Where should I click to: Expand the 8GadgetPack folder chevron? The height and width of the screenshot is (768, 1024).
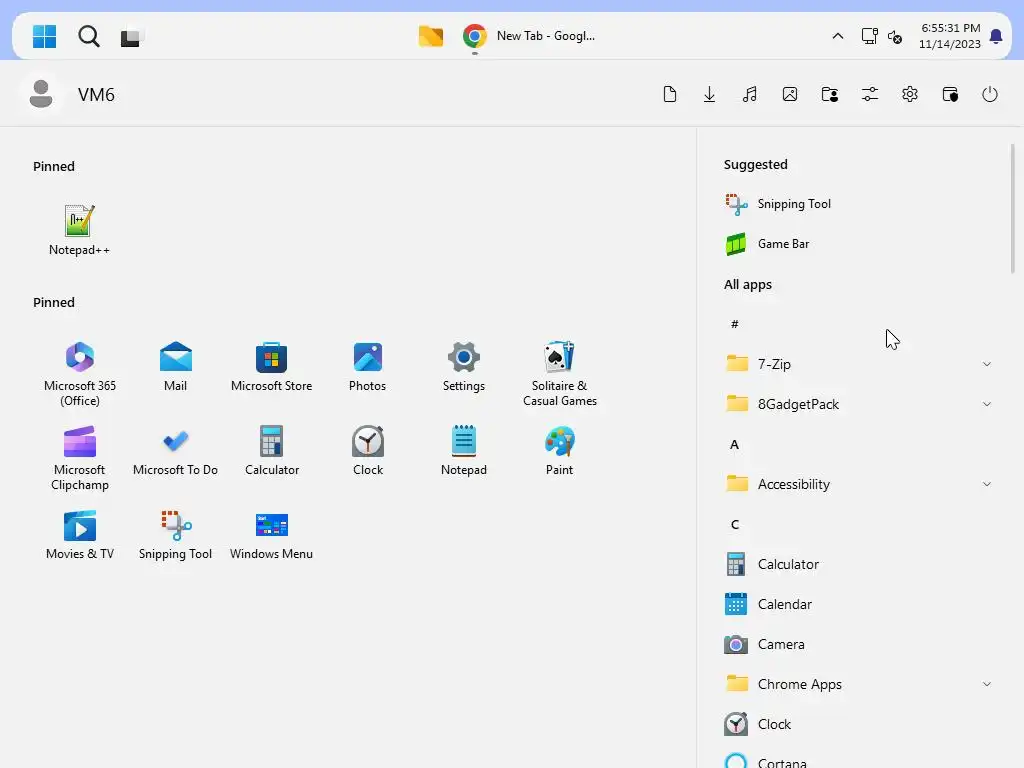pyautogui.click(x=987, y=404)
